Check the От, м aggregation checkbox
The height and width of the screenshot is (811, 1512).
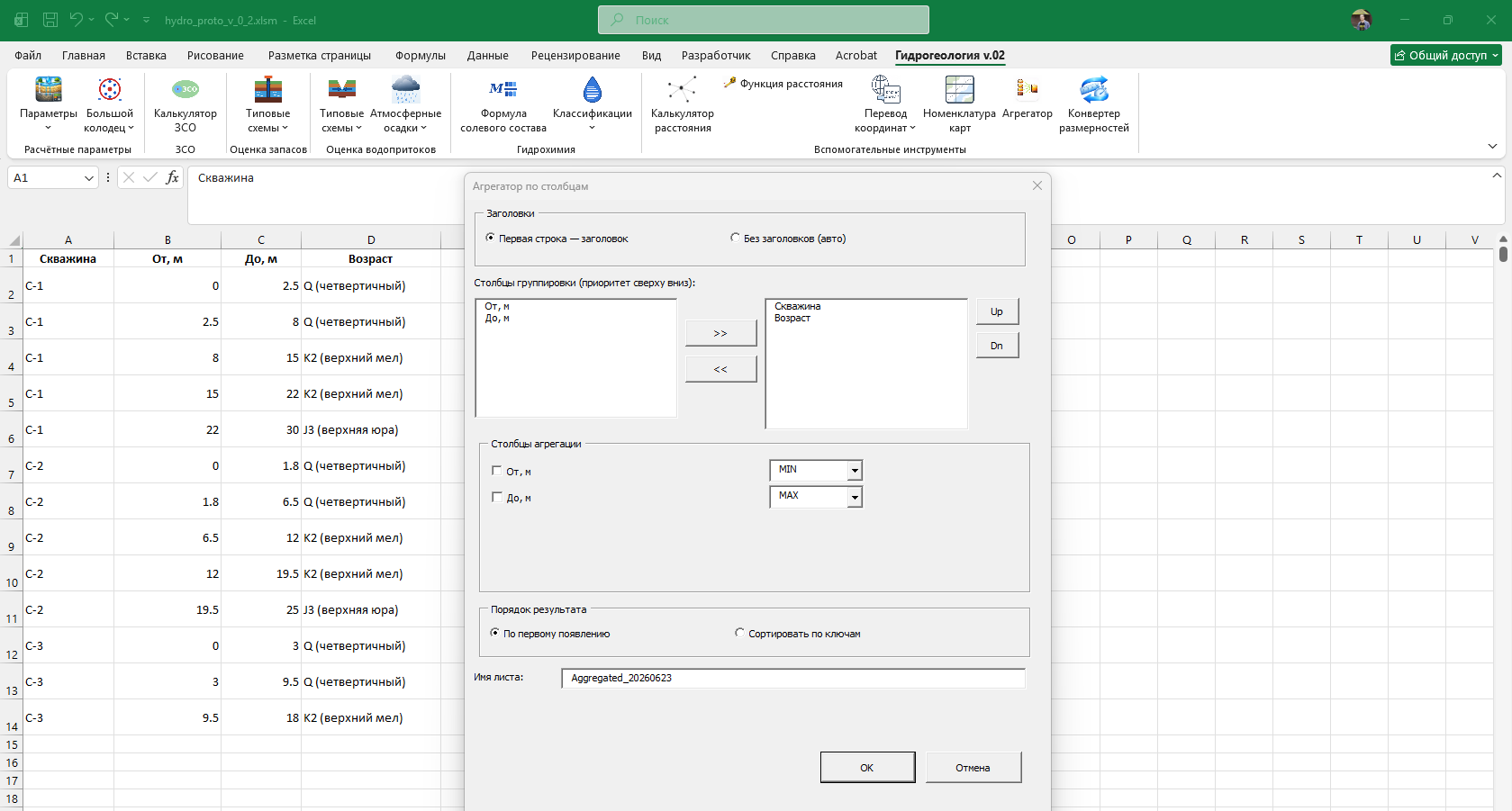coord(497,471)
